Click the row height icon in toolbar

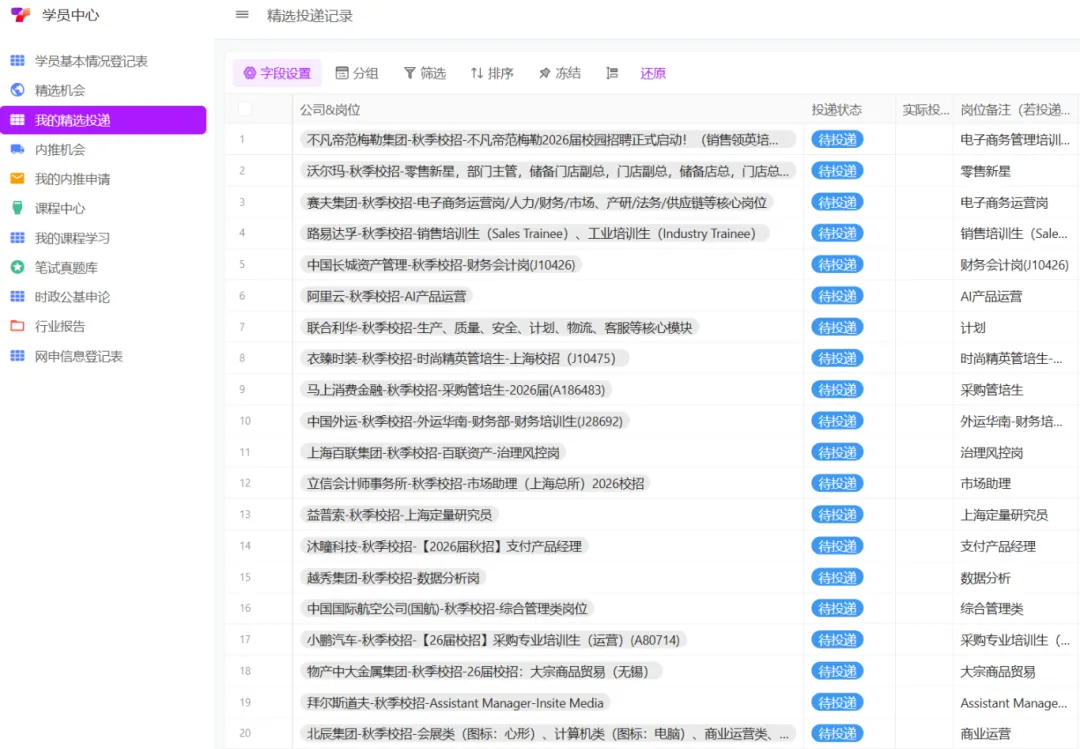(x=613, y=73)
